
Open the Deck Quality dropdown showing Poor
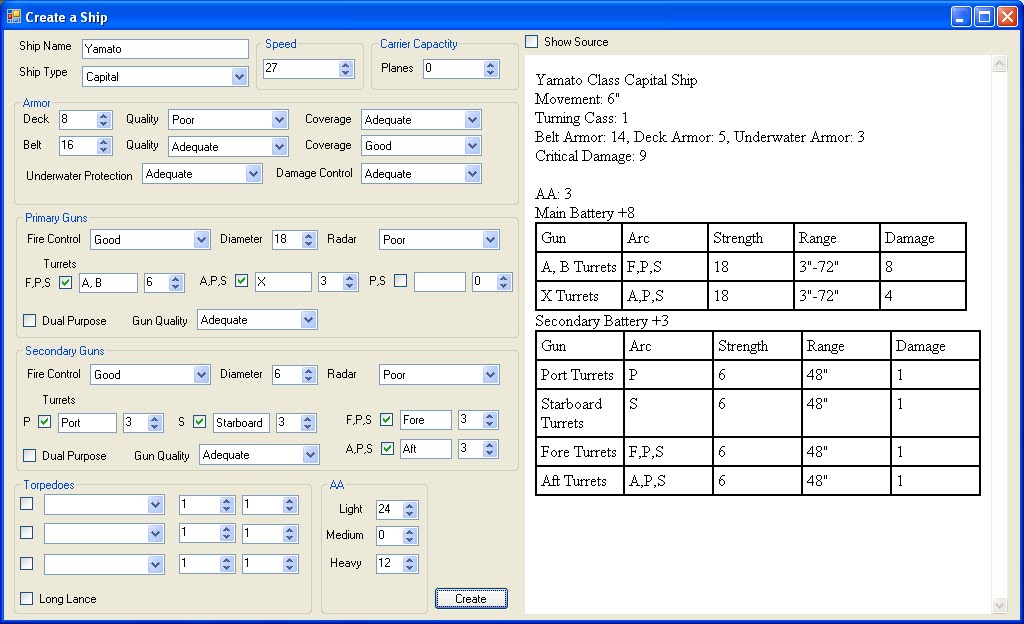[x=280, y=119]
